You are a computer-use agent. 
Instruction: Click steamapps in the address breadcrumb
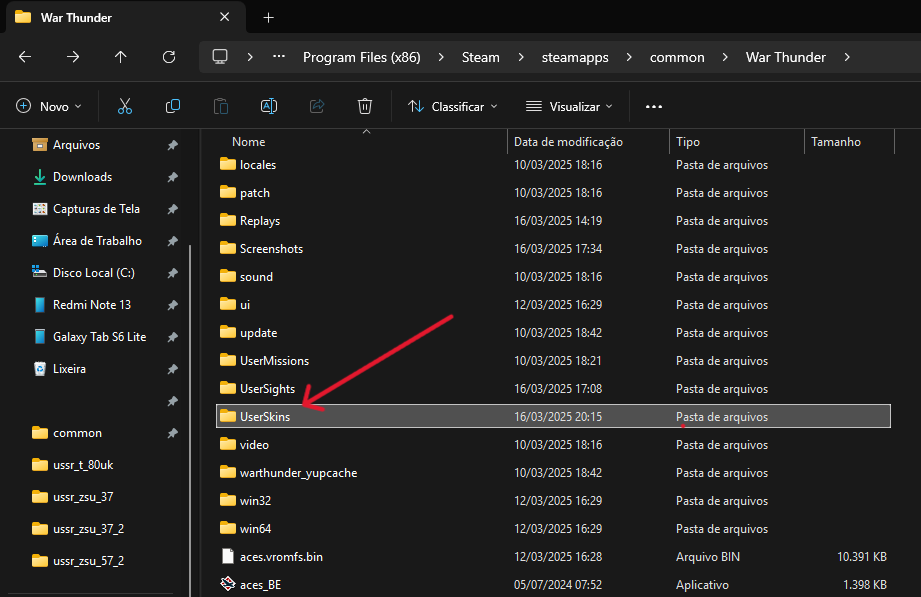pos(575,57)
